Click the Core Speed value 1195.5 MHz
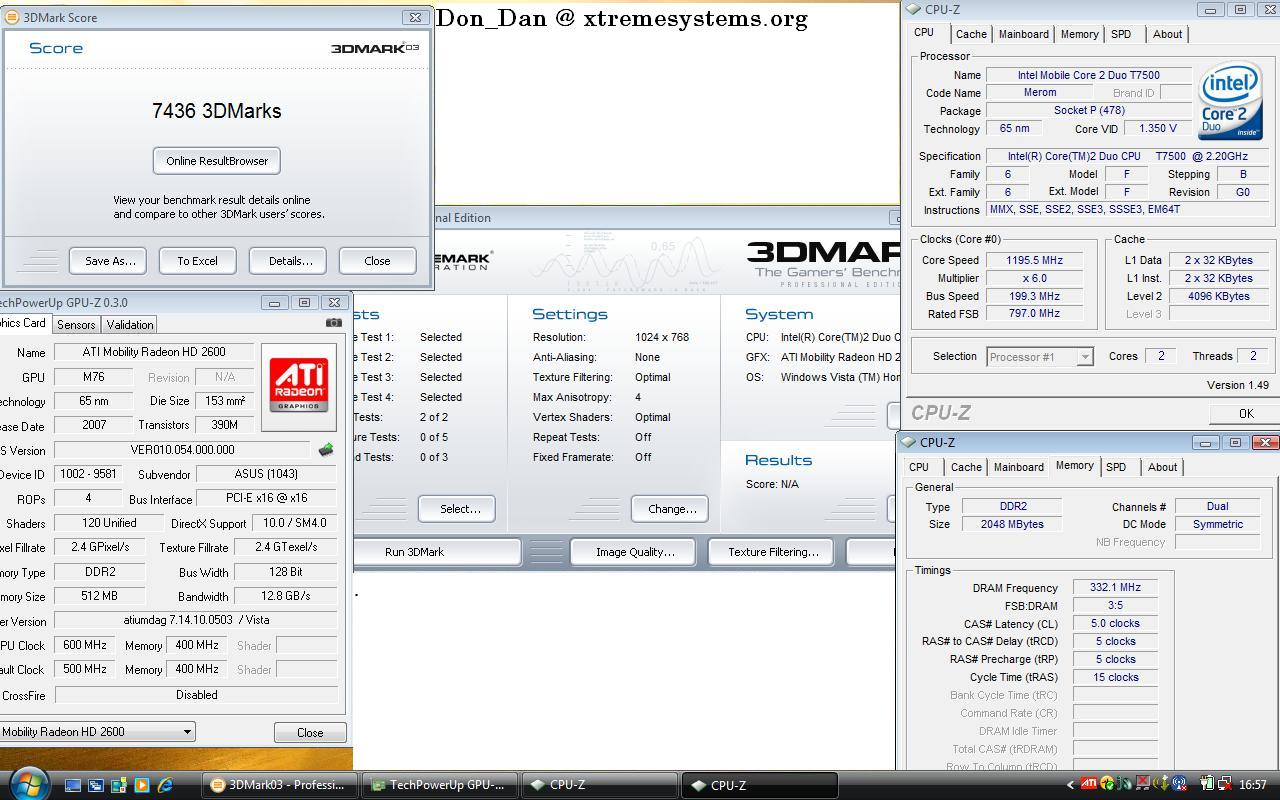The image size is (1280, 800). point(1035,260)
